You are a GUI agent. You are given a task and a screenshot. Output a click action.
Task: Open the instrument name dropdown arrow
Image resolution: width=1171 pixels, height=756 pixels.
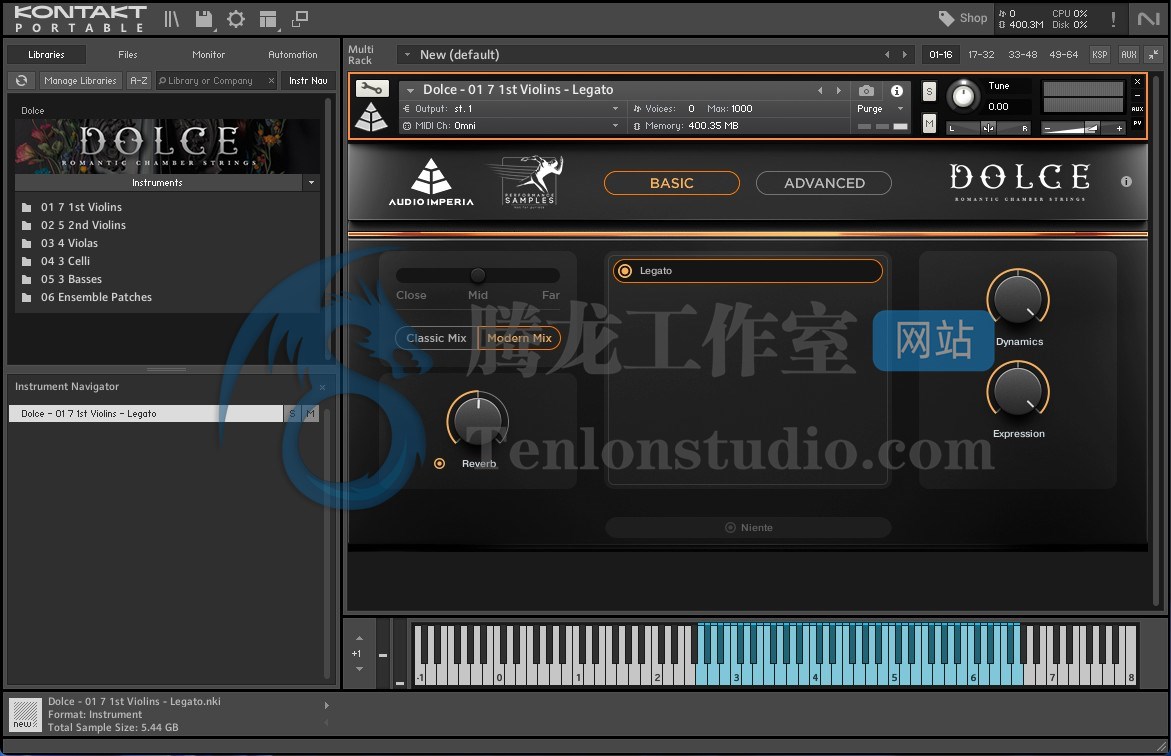point(410,90)
